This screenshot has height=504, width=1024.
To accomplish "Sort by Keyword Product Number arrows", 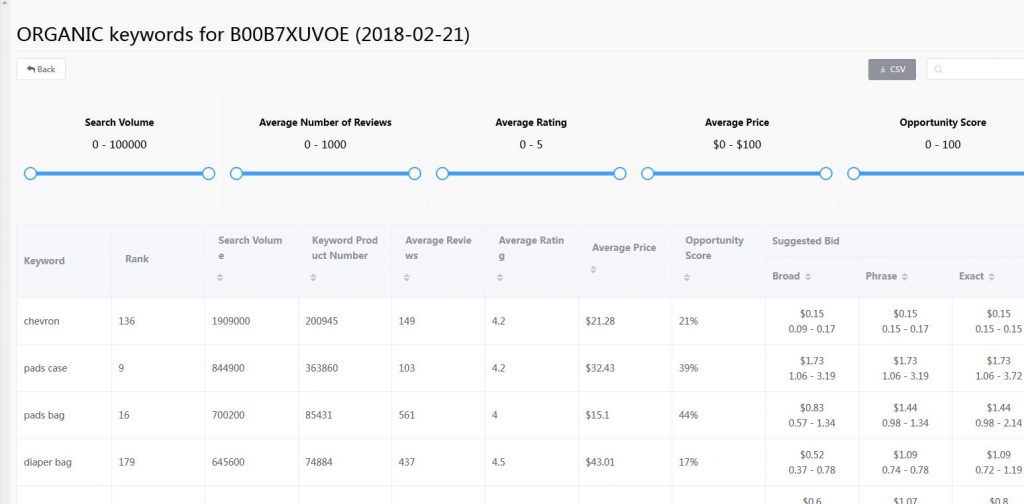I will [x=315, y=277].
